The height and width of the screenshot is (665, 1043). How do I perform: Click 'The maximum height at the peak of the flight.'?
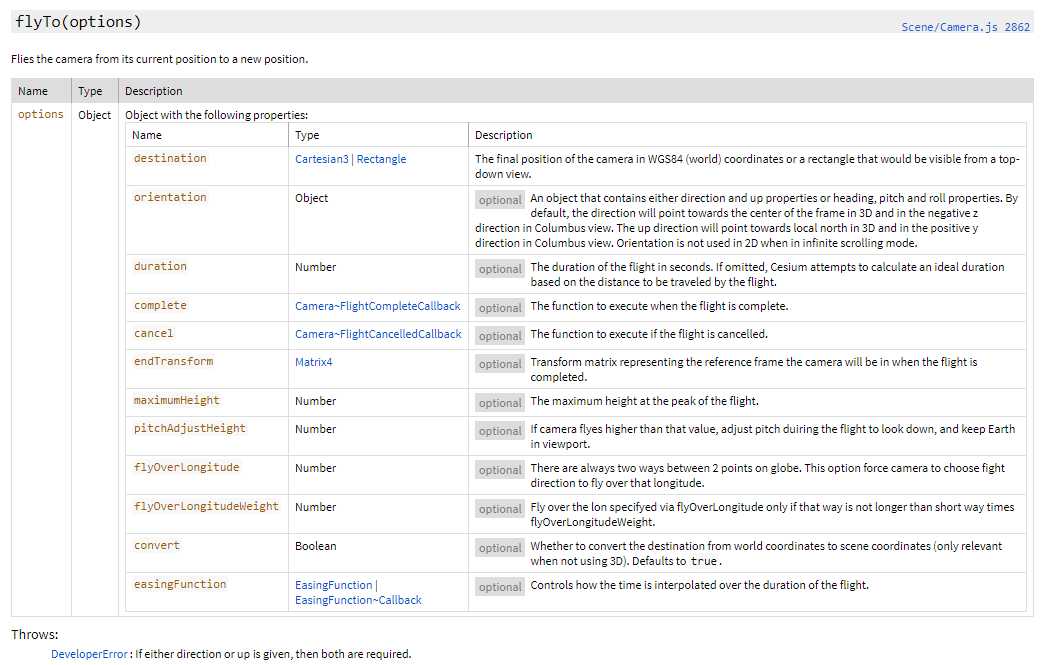click(x=645, y=401)
